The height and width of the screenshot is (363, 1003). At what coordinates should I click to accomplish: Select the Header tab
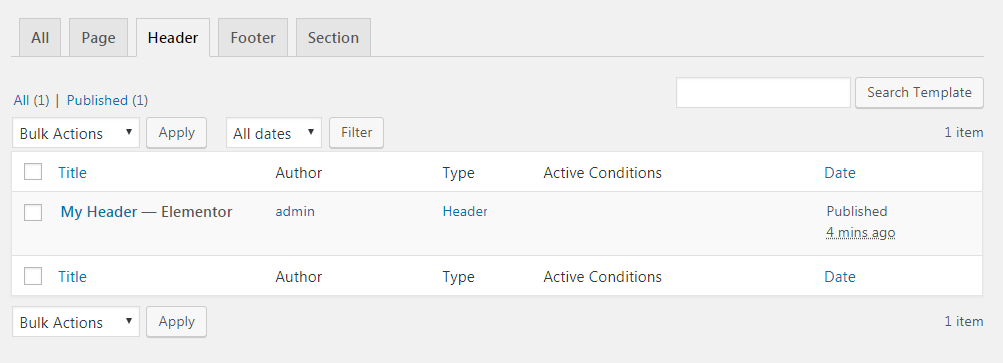click(173, 38)
